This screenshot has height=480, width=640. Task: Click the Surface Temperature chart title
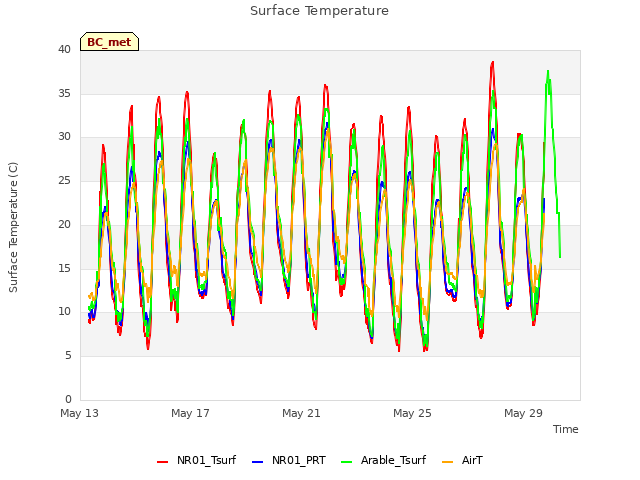point(319,11)
